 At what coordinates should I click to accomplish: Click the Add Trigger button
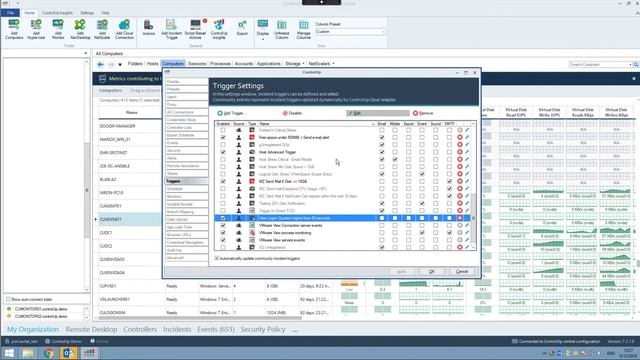(231, 113)
